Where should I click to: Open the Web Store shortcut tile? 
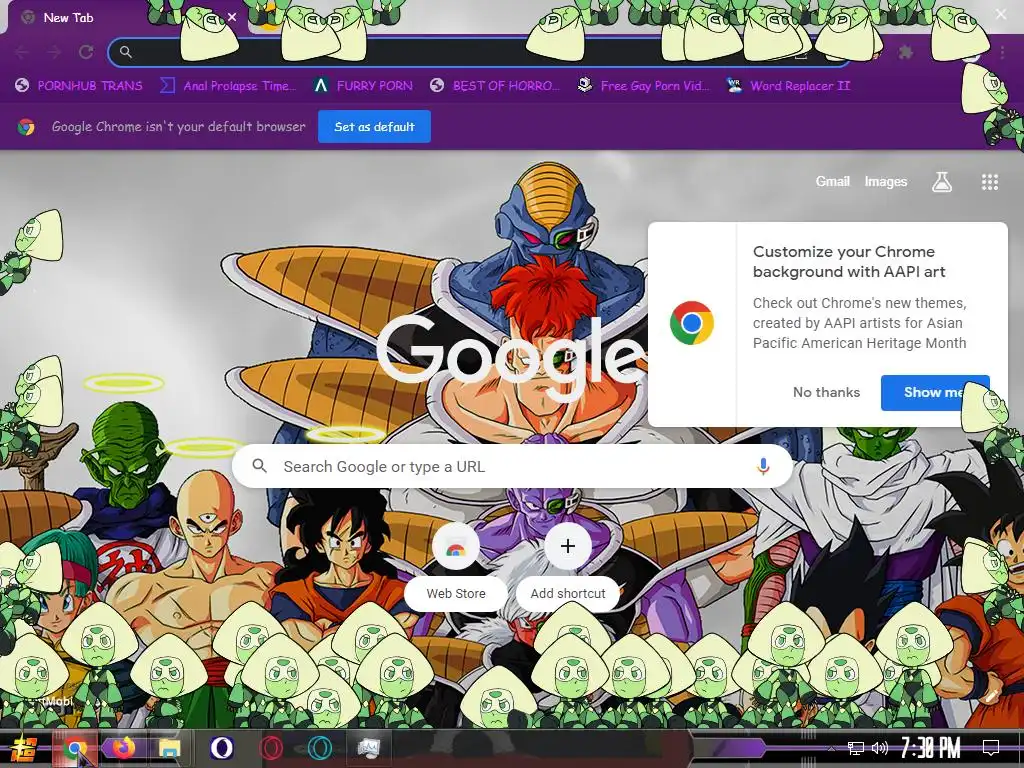click(456, 547)
